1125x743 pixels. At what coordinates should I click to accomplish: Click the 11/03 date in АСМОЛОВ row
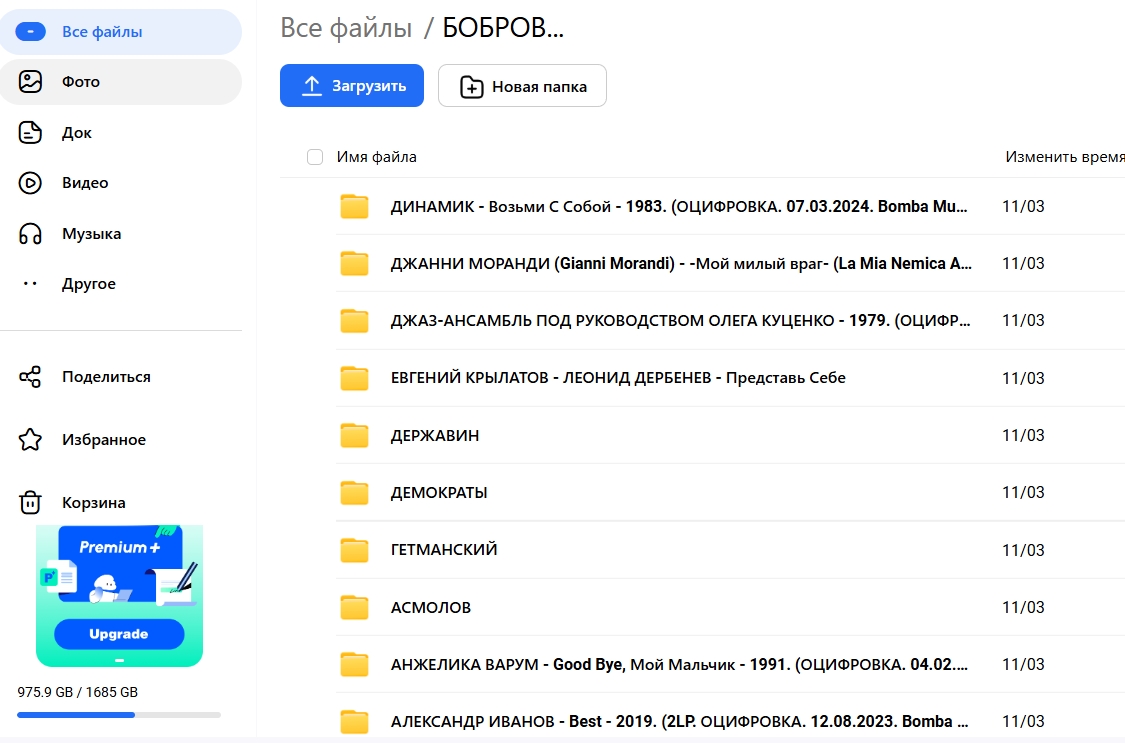tap(1023, 607)
